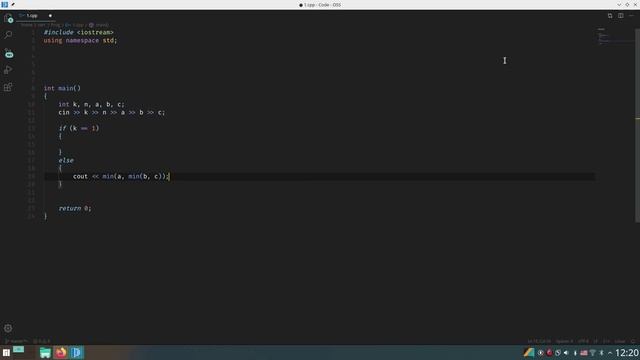Select the 1.cpp editor tab

coord(35,16)
